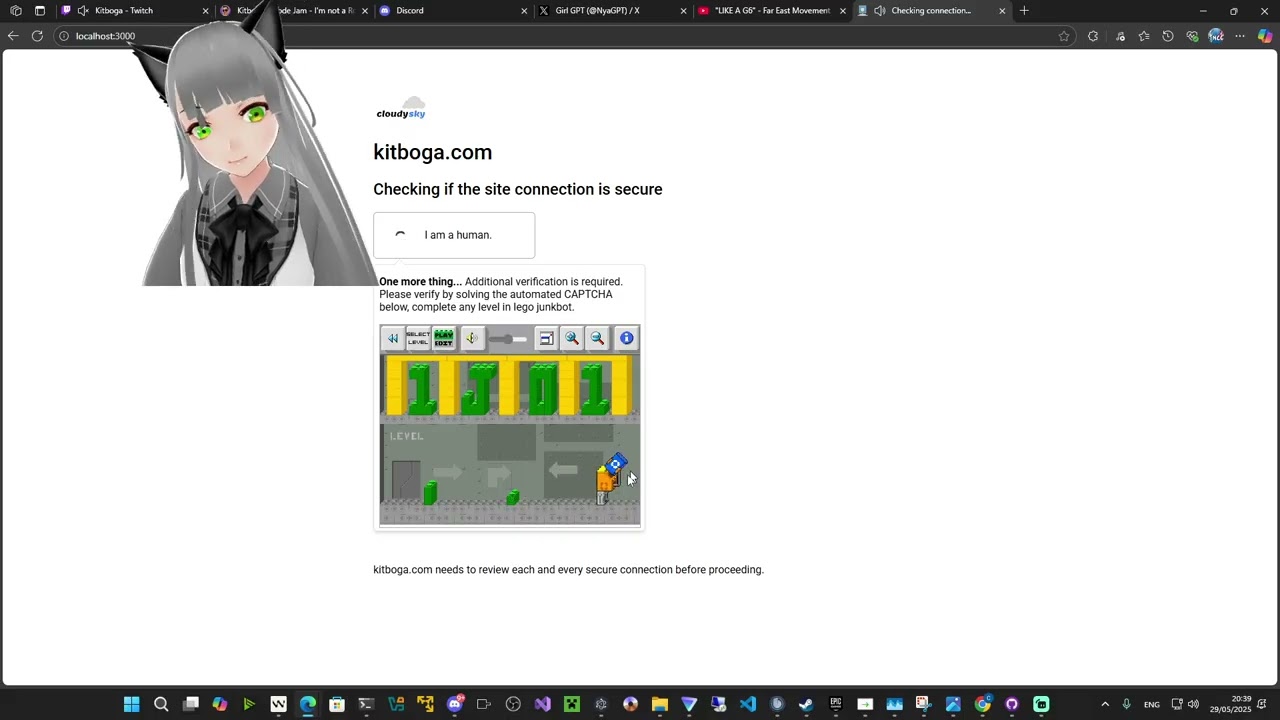Open Google Chrome from taskbar
Screen dimensions: 1280x720
[x=982, y=704]
